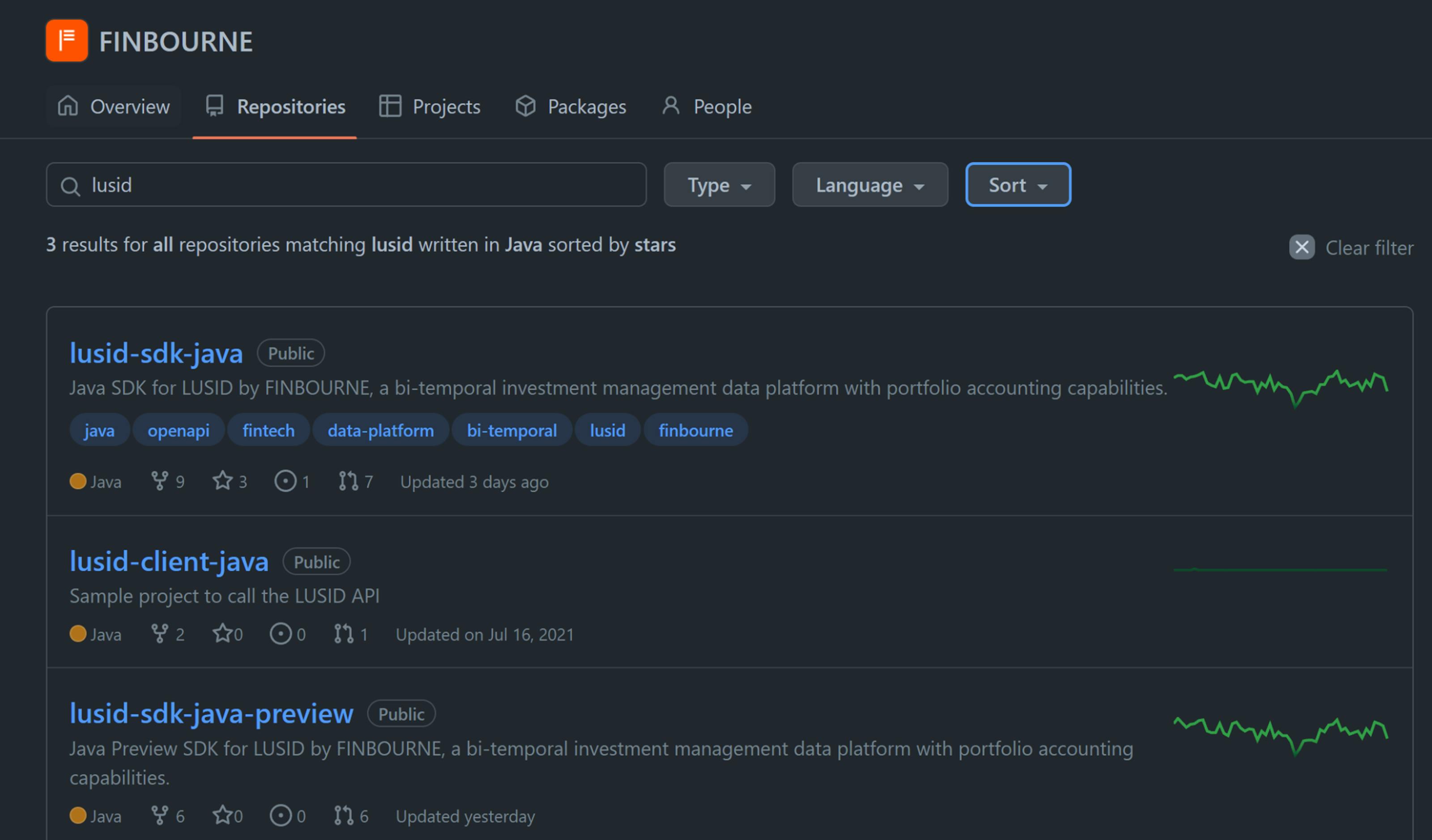
Task: Select the fintech topic tag
Action: pos(268,430)
